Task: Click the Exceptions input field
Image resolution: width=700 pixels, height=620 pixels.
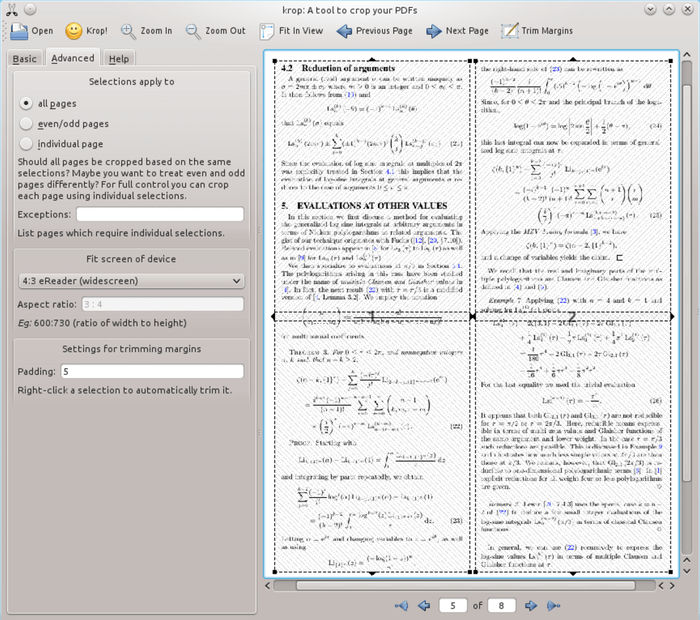Action: (159, 214)
